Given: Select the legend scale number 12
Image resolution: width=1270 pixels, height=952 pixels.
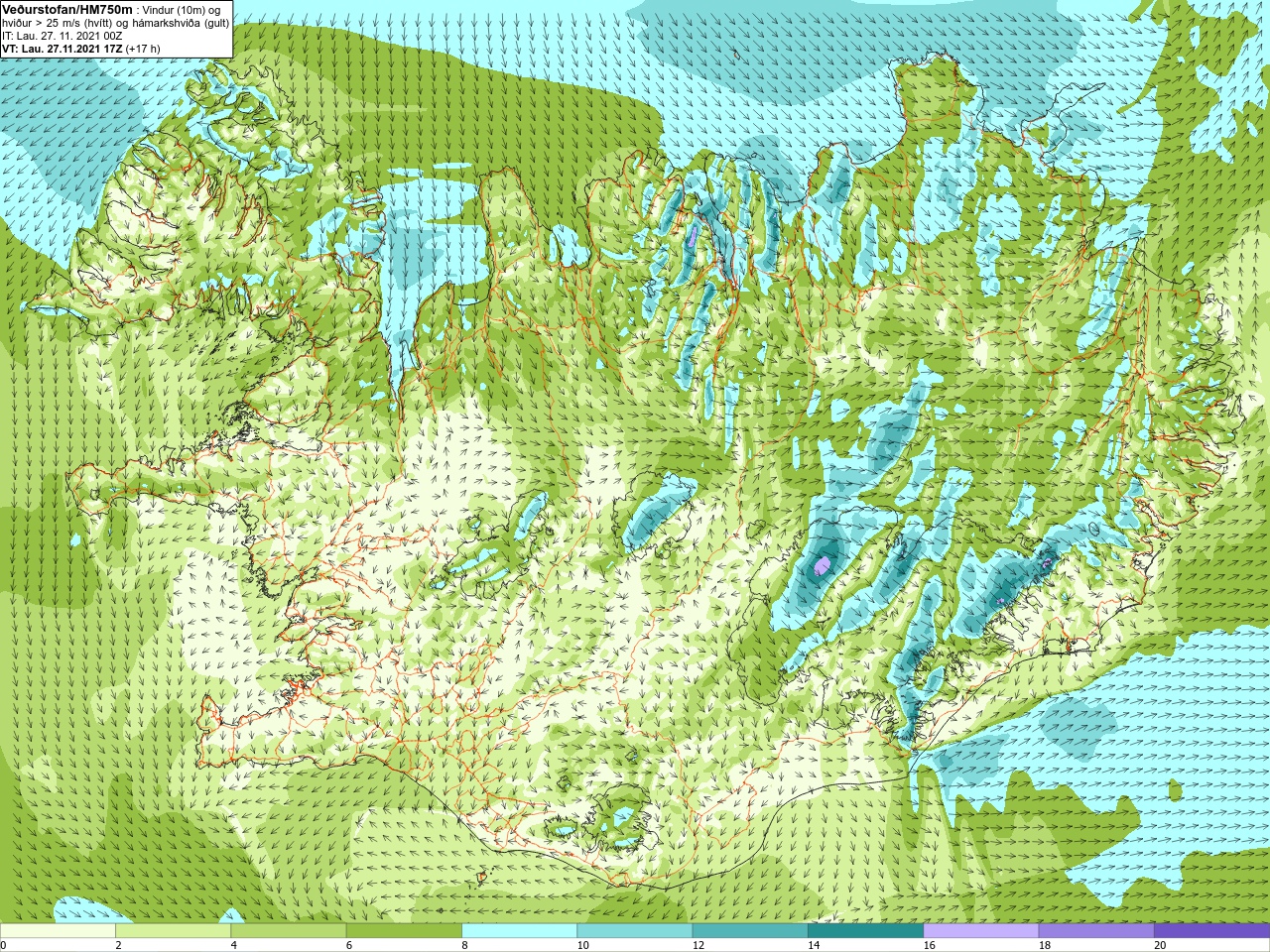Looking at the screenshot, I should point(698,945).
